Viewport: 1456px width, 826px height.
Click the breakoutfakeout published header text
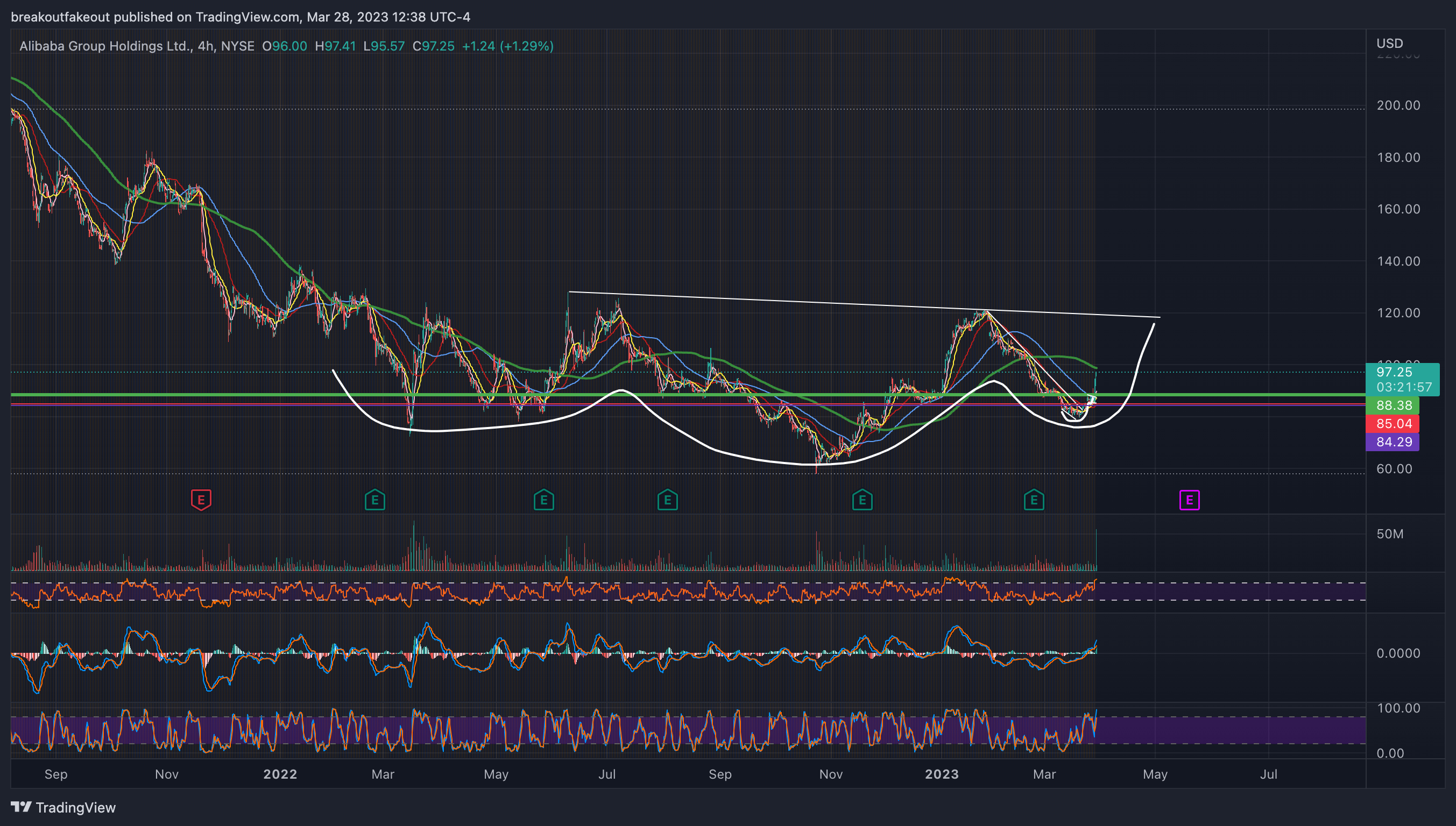(241, 17)
